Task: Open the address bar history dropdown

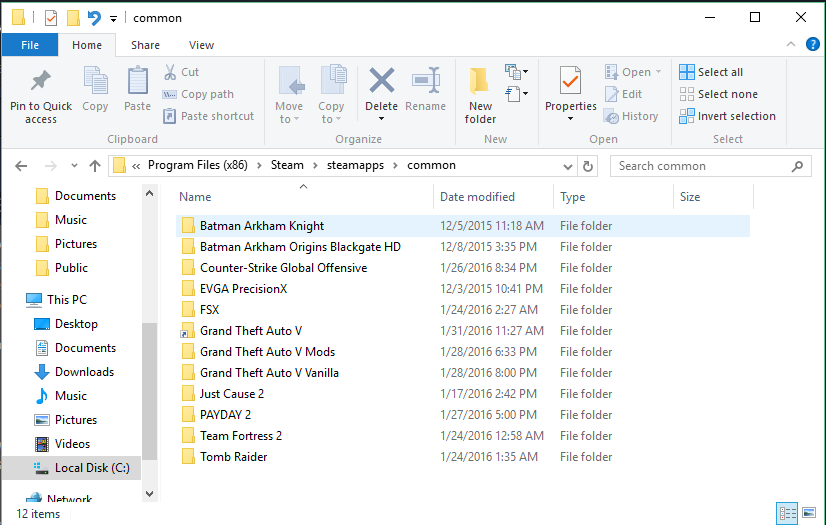Action: (x=567, y=166)
